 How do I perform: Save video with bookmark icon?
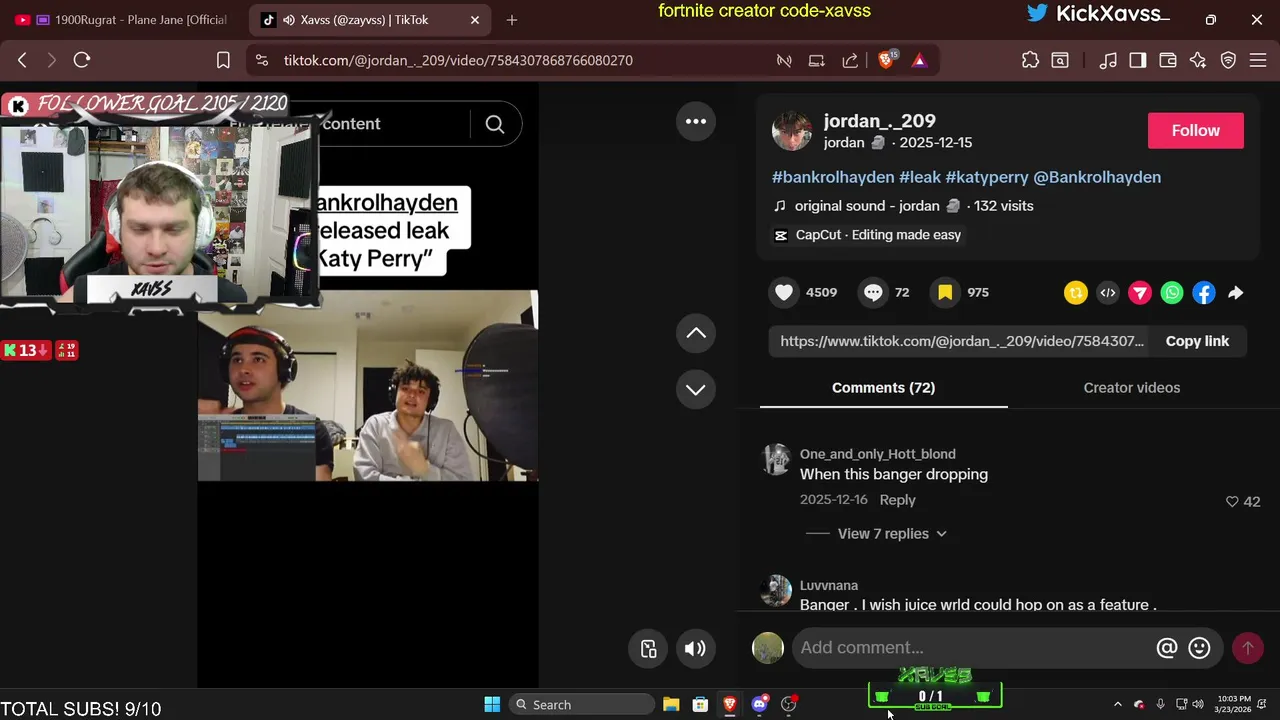[945, 292]
